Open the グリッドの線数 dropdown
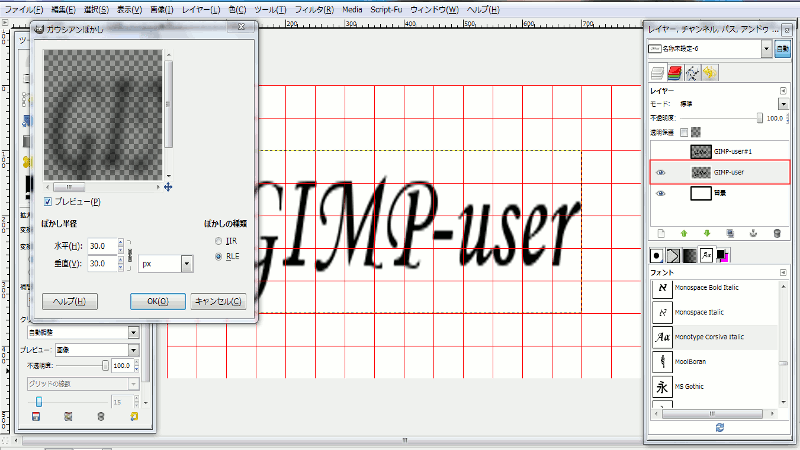Viewport: 800px width, 450px height. (83, 384)
